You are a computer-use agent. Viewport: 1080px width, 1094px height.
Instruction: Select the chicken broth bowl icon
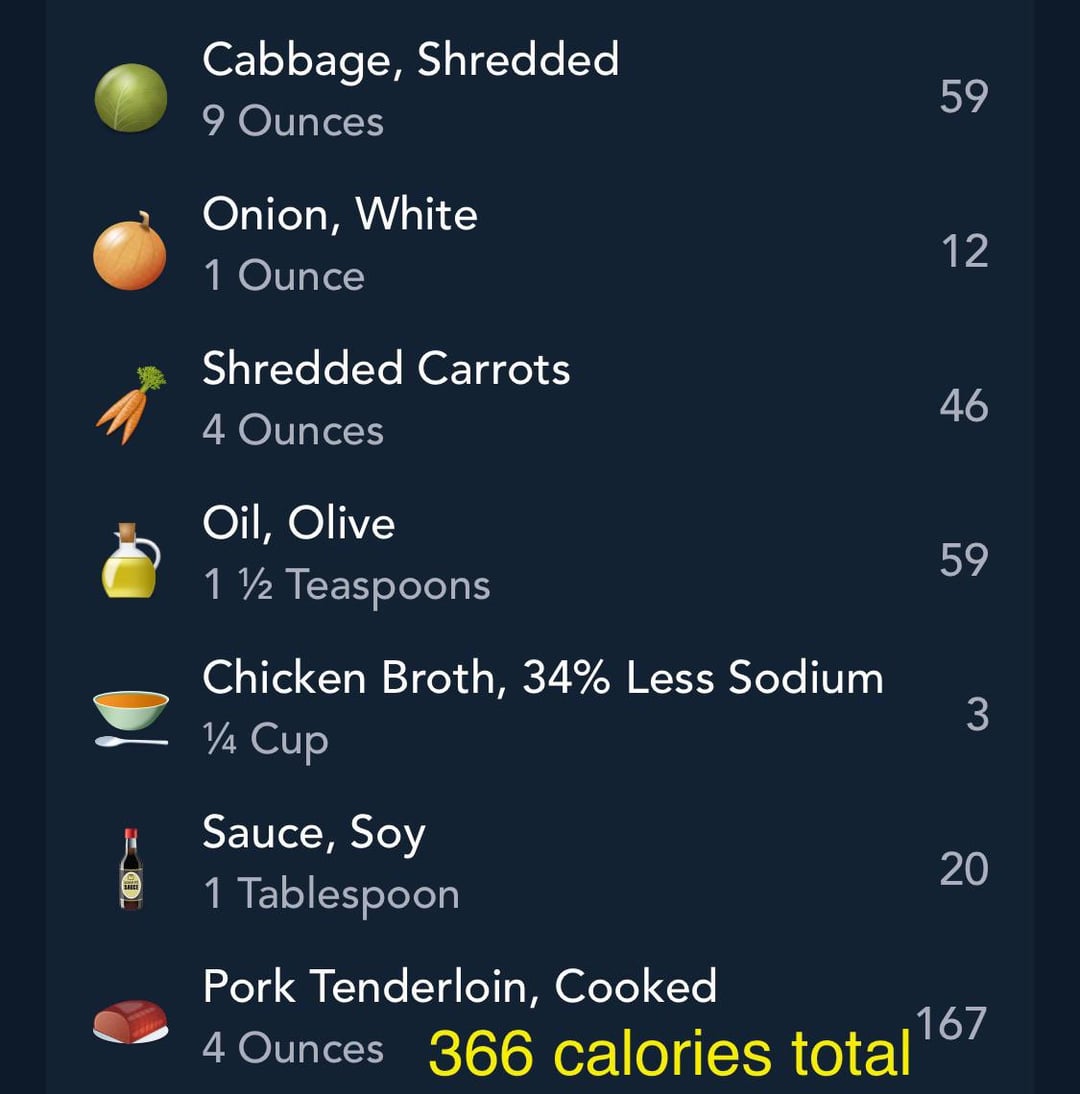(131, 716)
